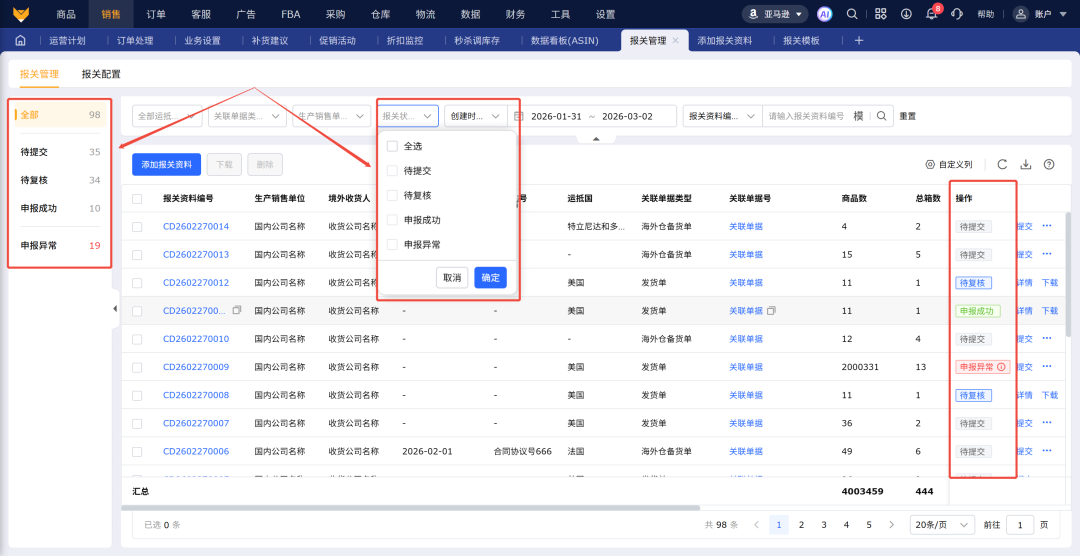
Task: Click the global search magnifier icon
Action: click(852, 14)
